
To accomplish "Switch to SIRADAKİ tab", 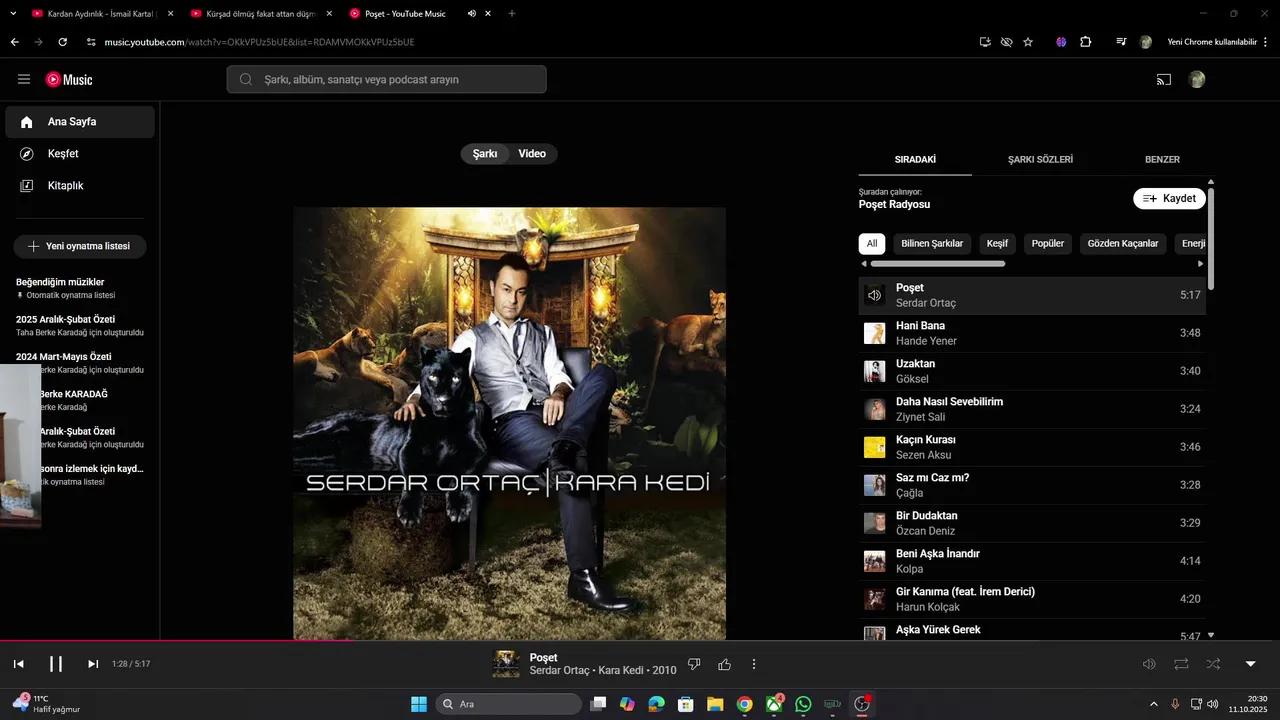I will (915, 159).
